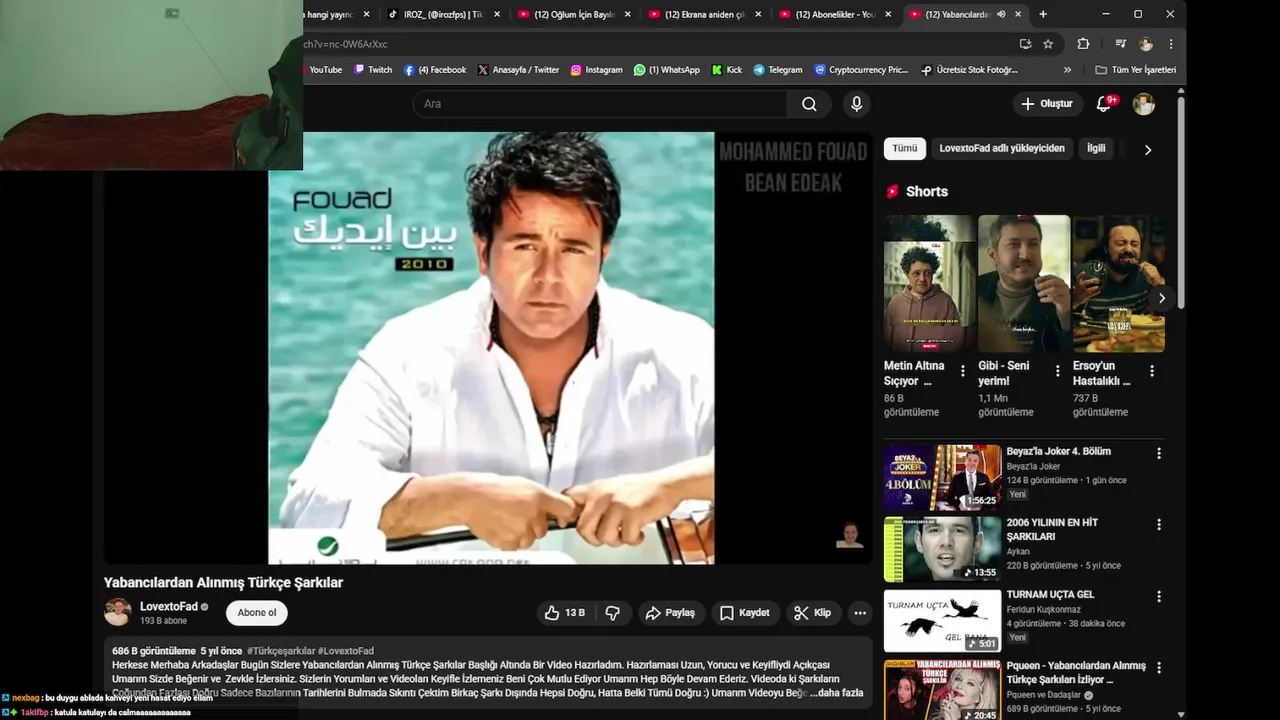Open the Tüm Yer İşaretleri folder
The width and height of the screenshot is (1280, 720).
(1135, 70)
